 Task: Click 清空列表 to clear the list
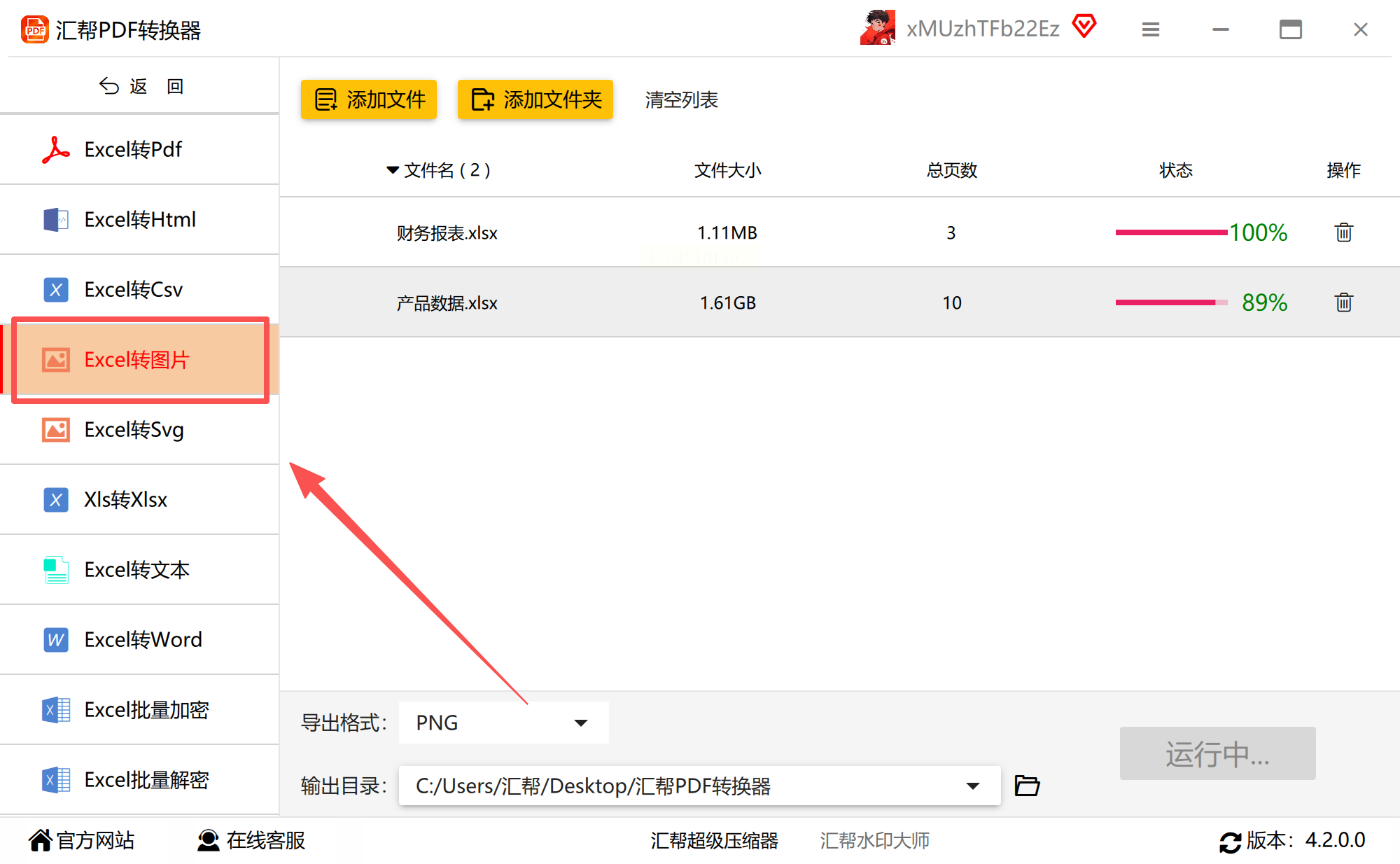tap(681, 99)
